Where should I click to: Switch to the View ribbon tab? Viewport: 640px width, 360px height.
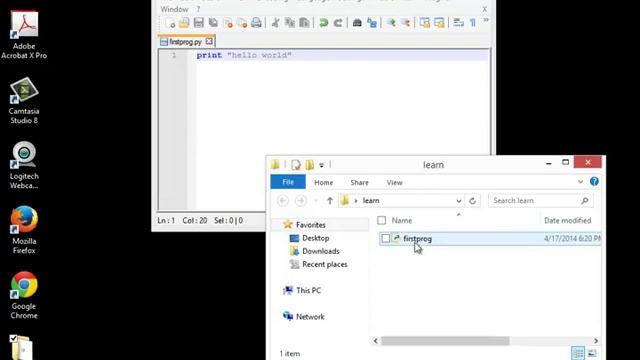coord(394,182)
